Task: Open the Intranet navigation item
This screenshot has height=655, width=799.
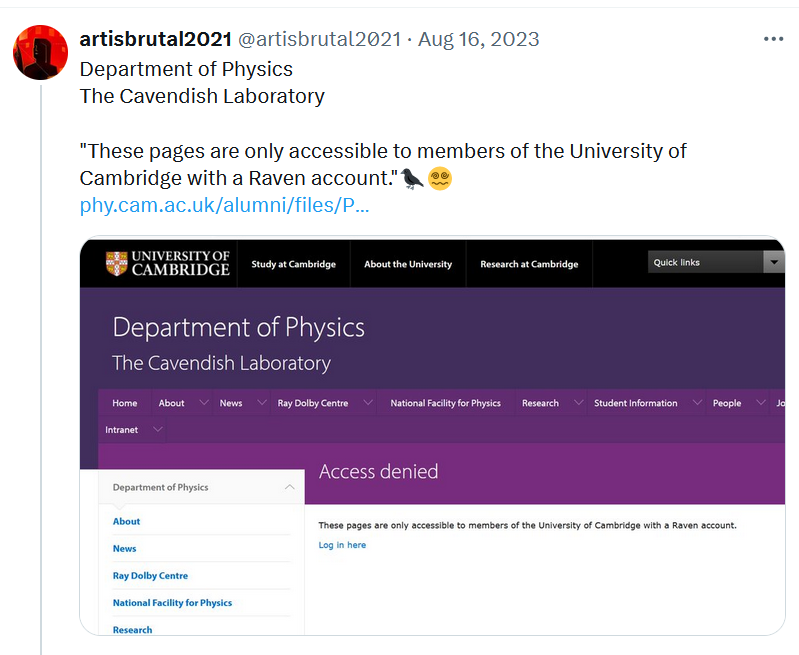Action: tap(121, 430)
